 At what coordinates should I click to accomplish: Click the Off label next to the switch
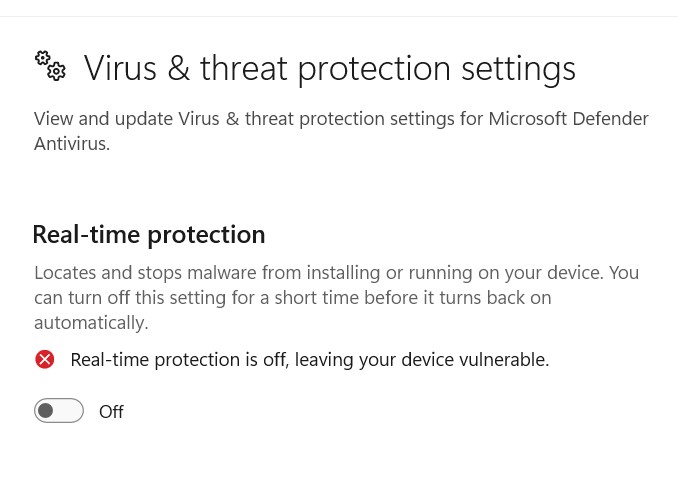click(111, 412)
